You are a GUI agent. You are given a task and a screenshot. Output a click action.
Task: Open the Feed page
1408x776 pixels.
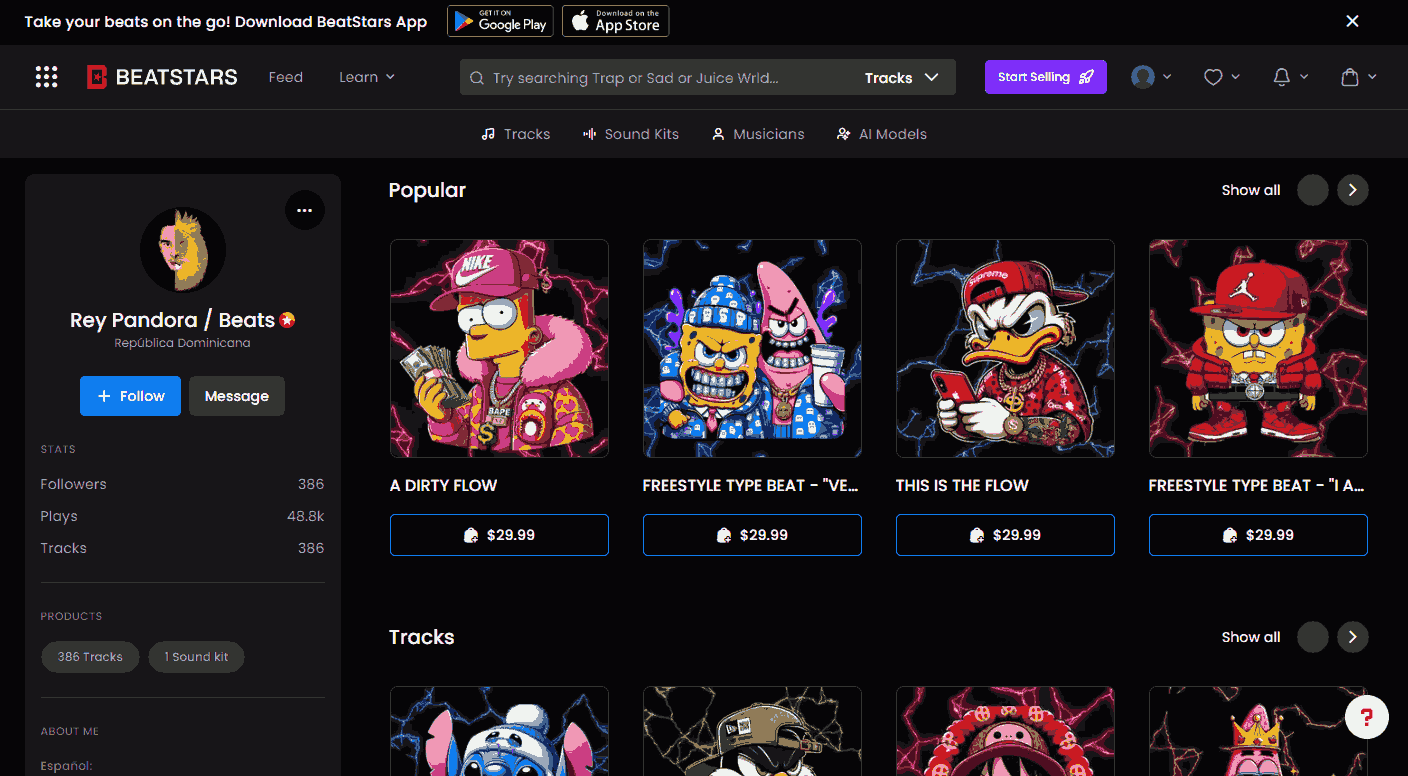point(285,77)
